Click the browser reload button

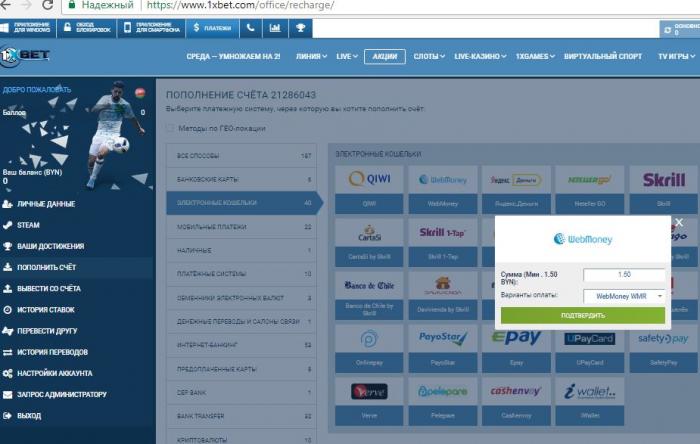(x=47, y=5)
